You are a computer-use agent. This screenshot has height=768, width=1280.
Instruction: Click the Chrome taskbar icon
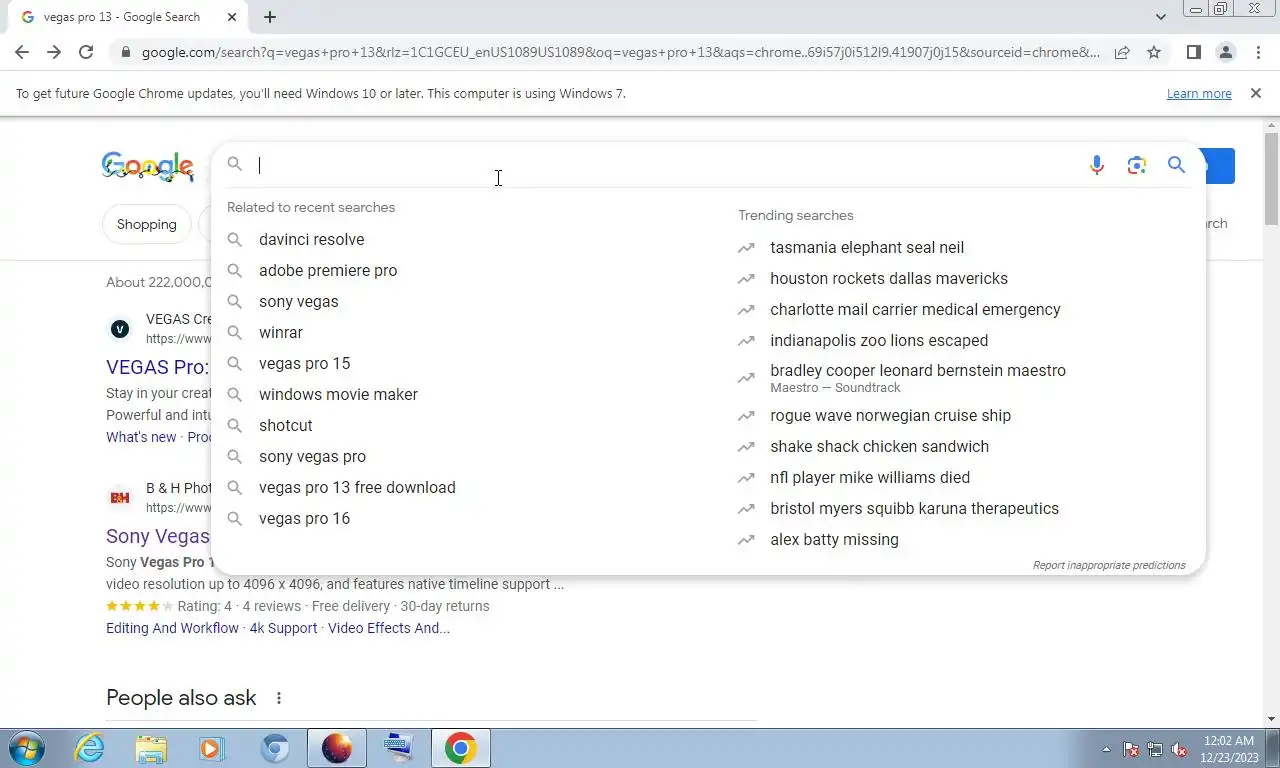tap(461, 748)
